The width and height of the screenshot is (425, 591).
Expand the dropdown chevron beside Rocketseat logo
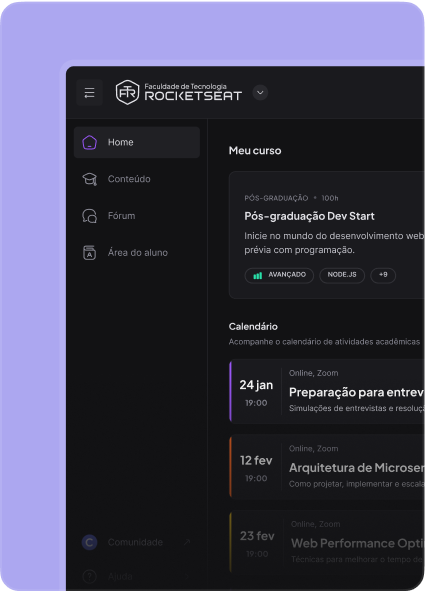point(260,93)
